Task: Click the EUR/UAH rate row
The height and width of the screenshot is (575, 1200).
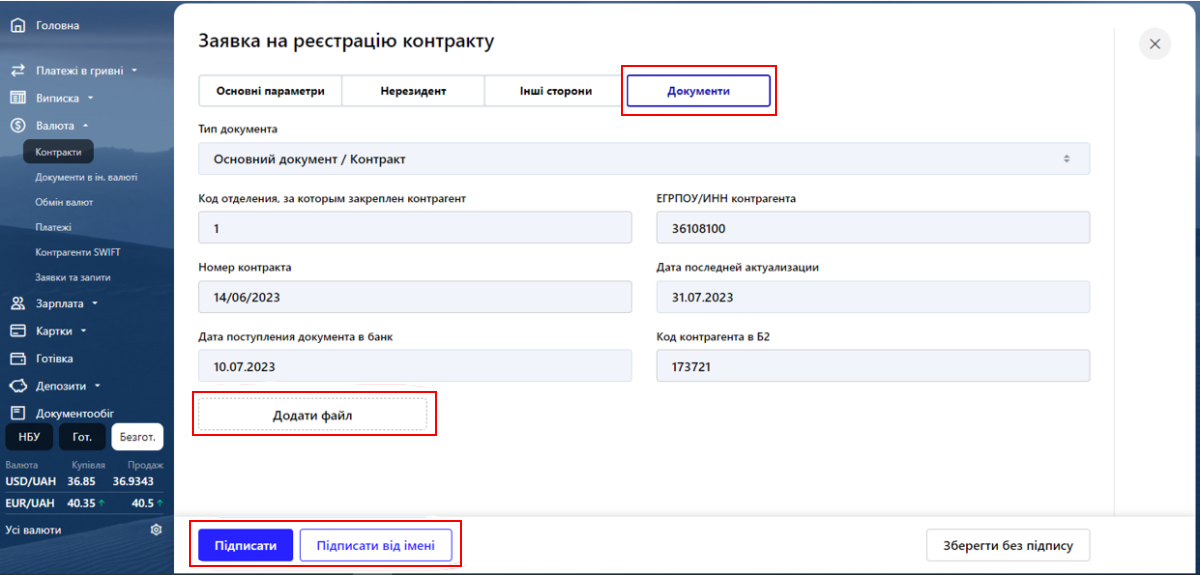Action: [84, 503]
